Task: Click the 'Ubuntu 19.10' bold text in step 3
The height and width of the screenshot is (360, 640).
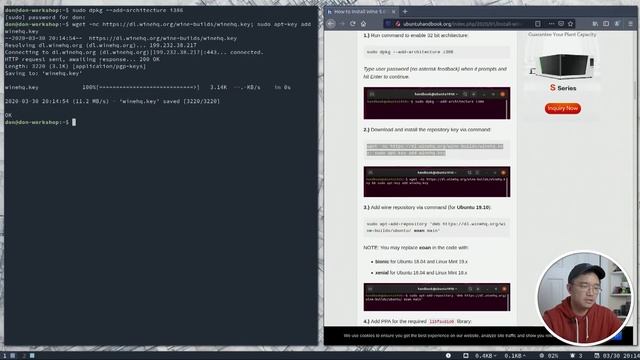Action: point(473,207)
